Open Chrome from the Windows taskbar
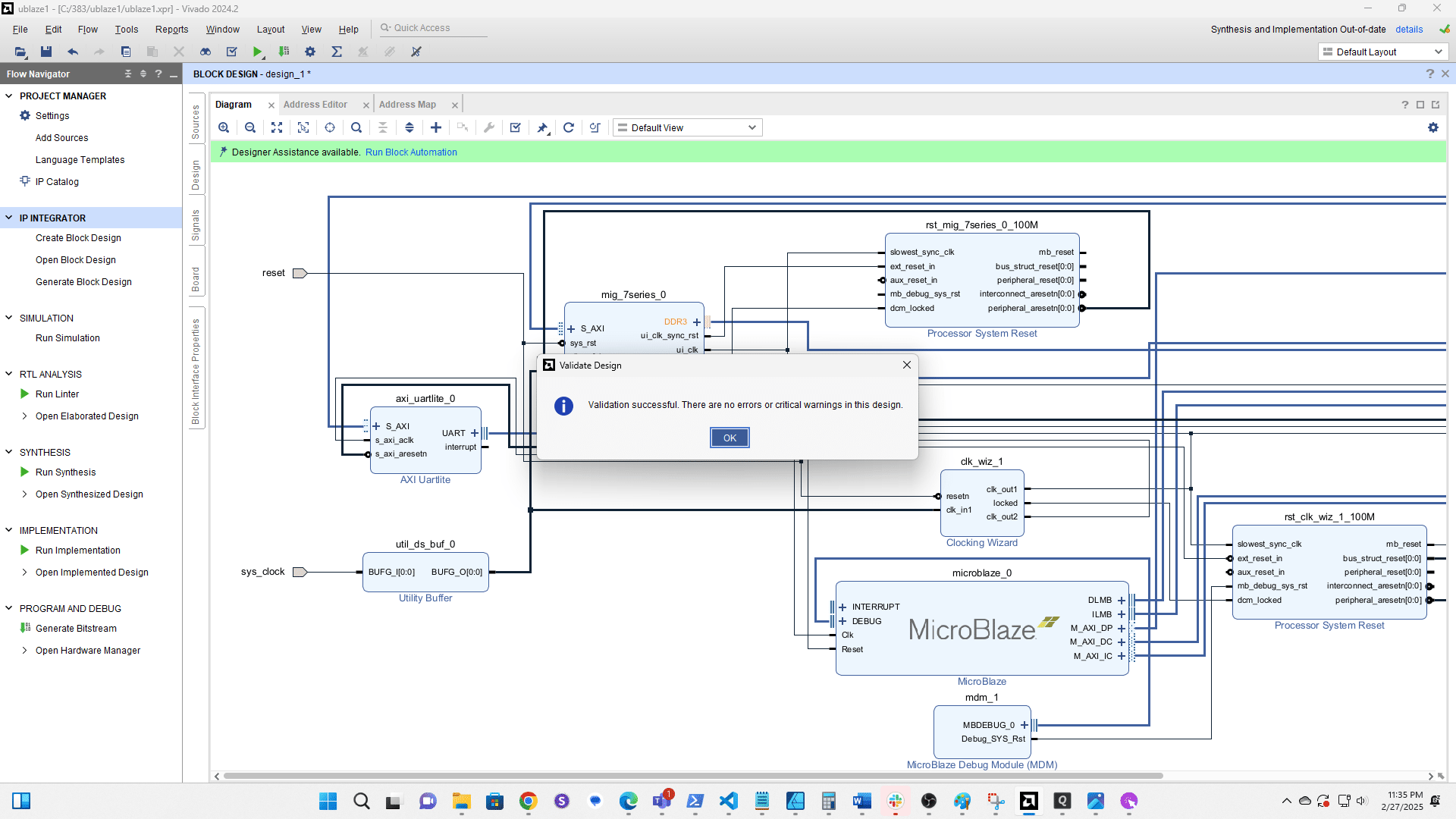Image resolution: width=1456 pixels, height=819 pixels. click(x=528, y=801)
